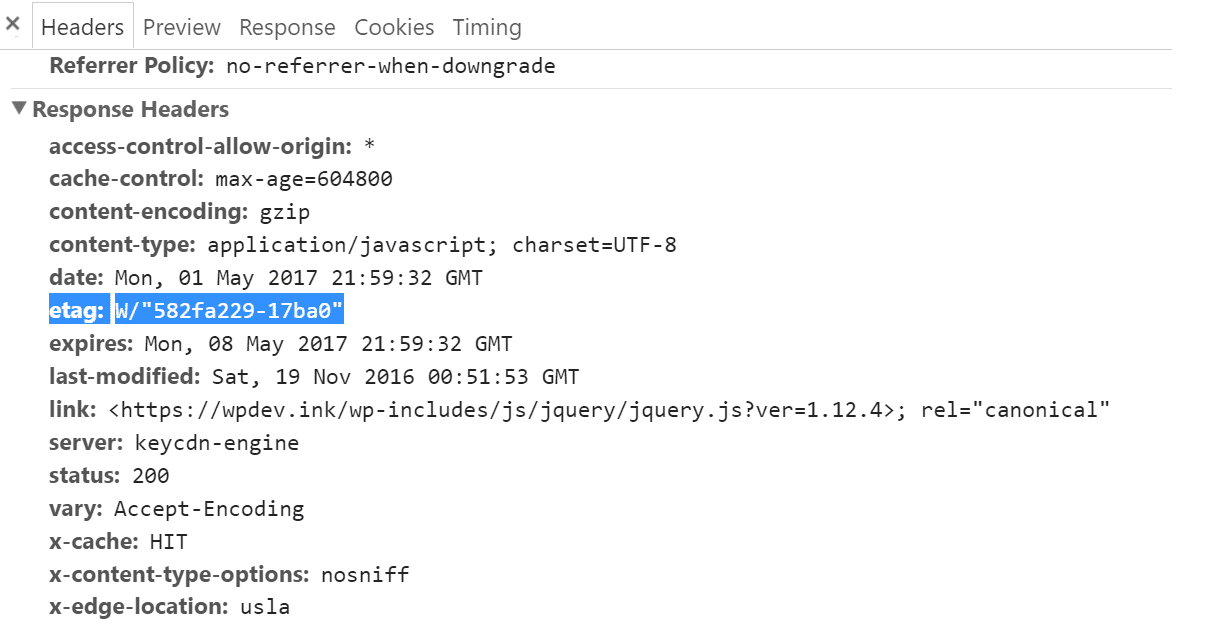The width and height of the screenshot is (1216, 634).
Task: Click the x-edge-location usla value
Action: click(265, 607)
